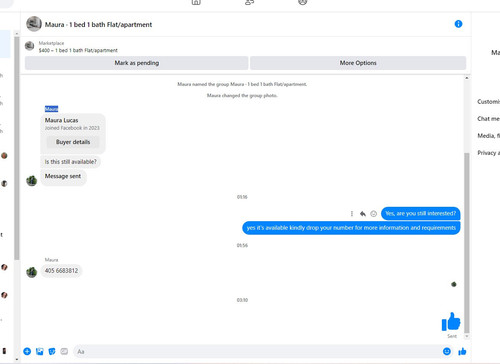Choose a sticker from composer toolbar
The height and width of the screenshot is (364, 500).
tap(52, 351)
